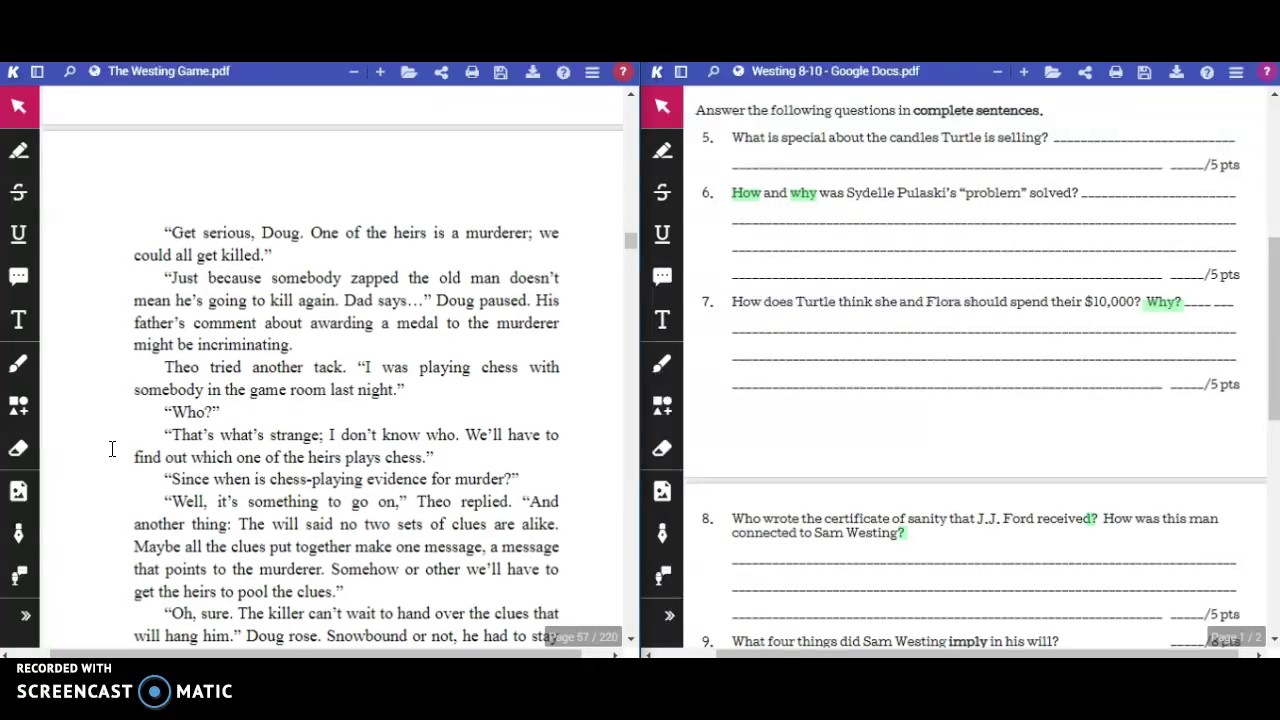1280x720 pixels.
Task: Click the red question badge in the Westing 8-10 pane
Action: pyautogui.click(x=1267, y=72)
